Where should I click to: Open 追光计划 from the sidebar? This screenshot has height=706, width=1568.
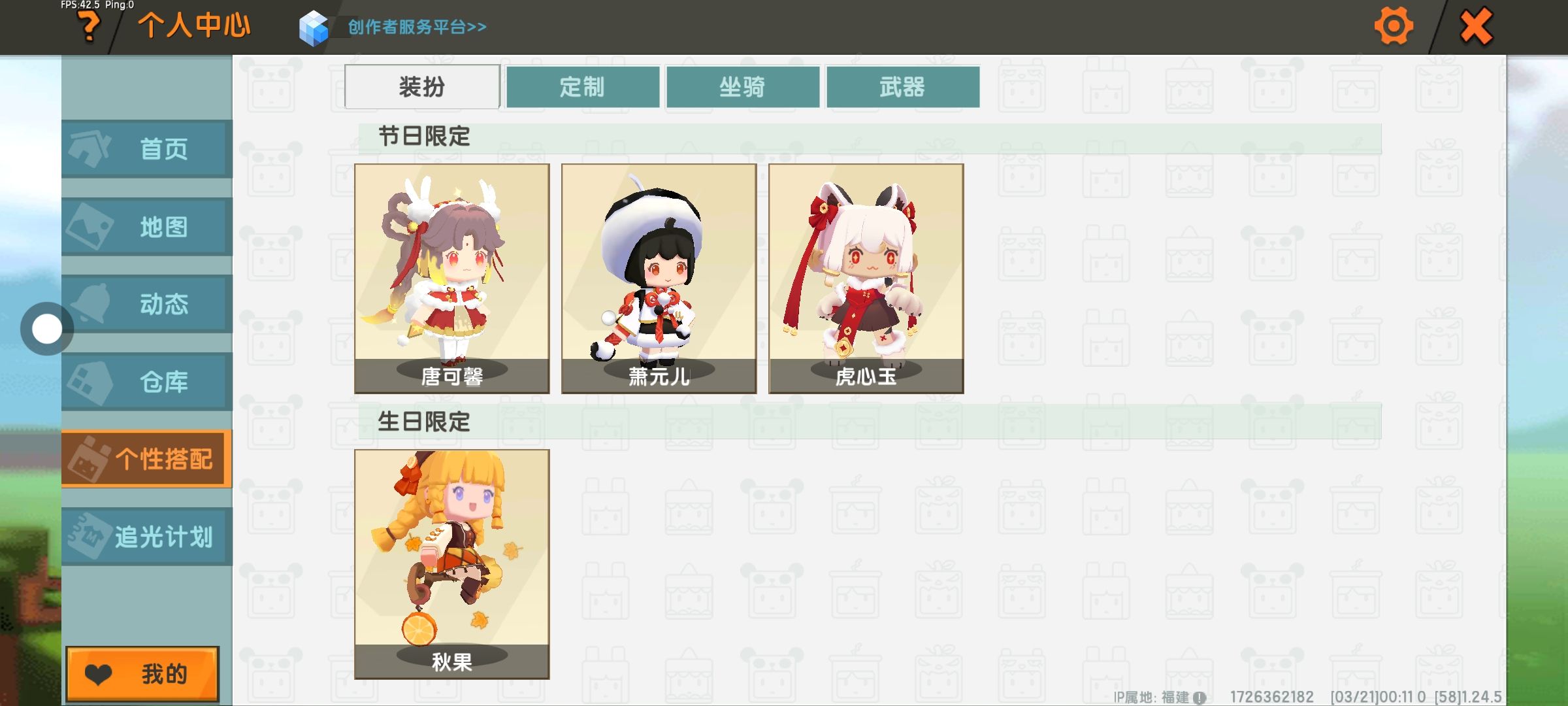tap(147, 537)
